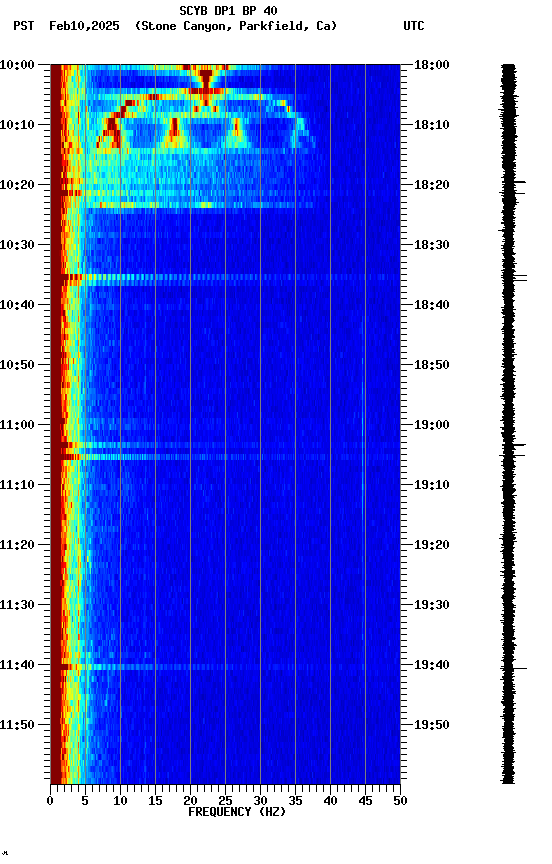This screenshot has height=864, width=552.
Task: Click the '0' frequency axis label
Action: pos(50,801)
